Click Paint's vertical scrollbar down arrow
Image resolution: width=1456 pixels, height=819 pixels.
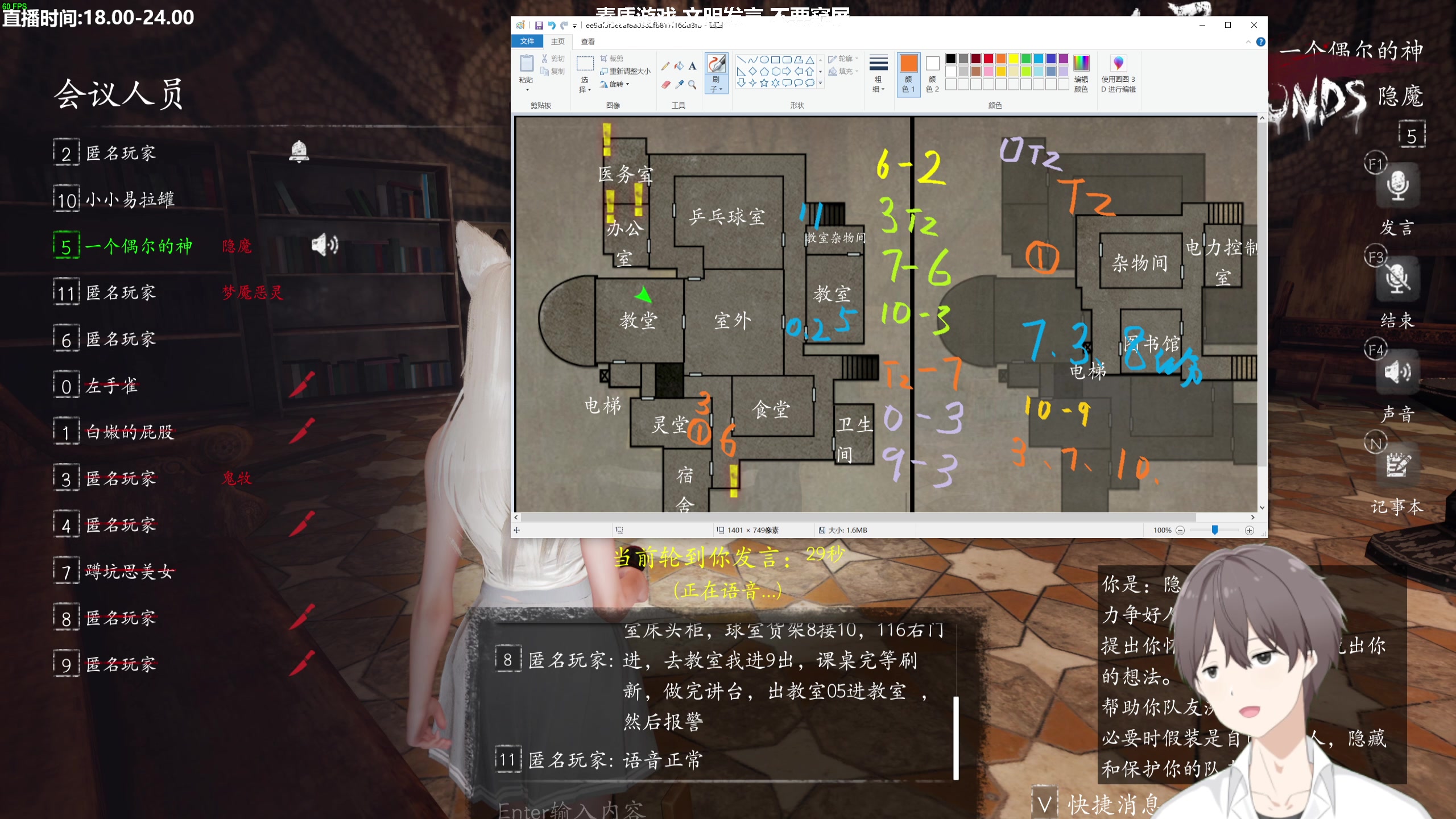point(1262,508)
